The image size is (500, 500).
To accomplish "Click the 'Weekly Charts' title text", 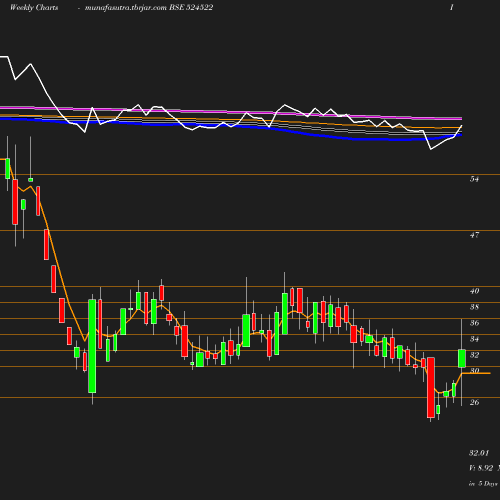I will click(x=34, y=7).
